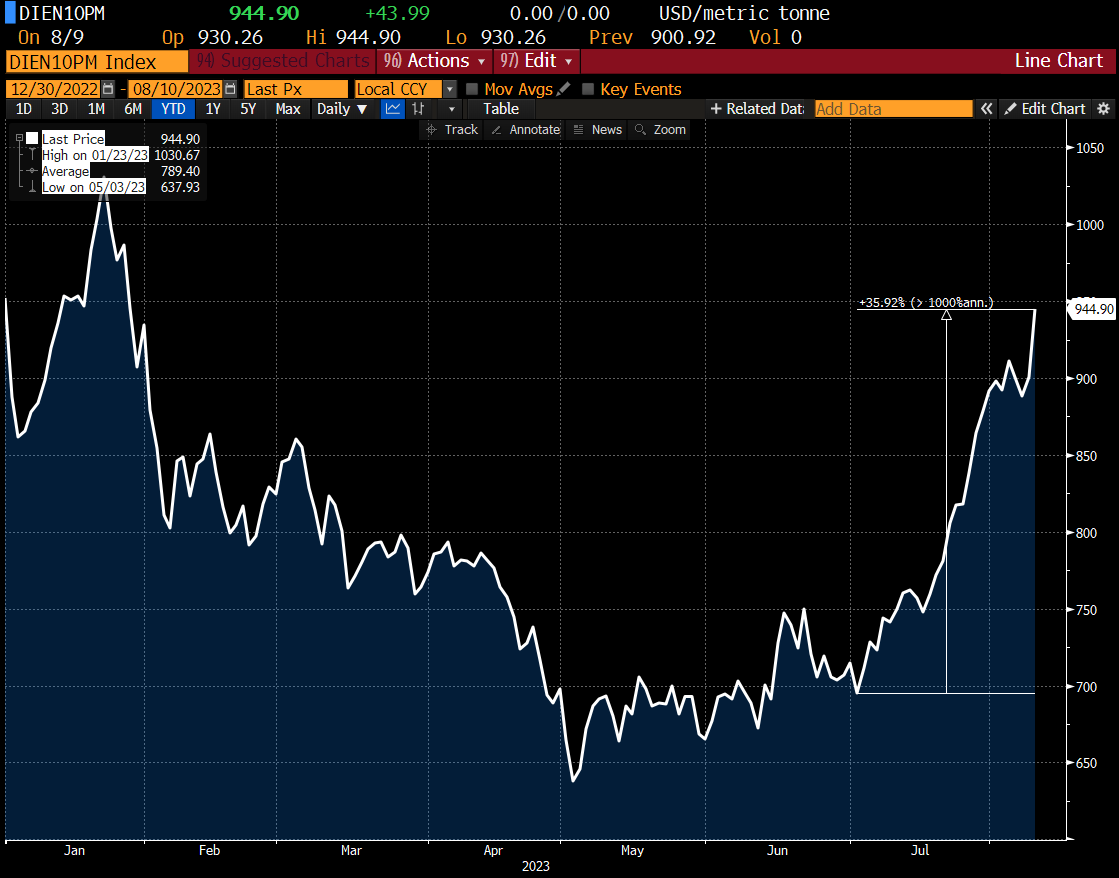1119x878 pixels.
Task: Open Daily periodicity dropdown
Action: 342,109
